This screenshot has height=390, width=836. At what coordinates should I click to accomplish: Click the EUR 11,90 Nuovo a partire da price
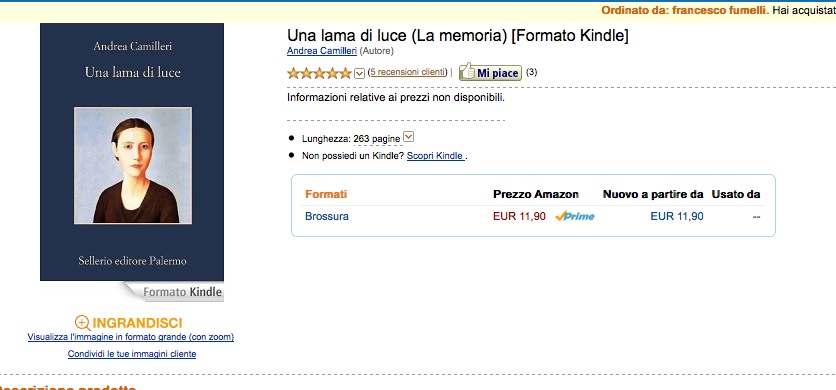[x=677, y=216]
